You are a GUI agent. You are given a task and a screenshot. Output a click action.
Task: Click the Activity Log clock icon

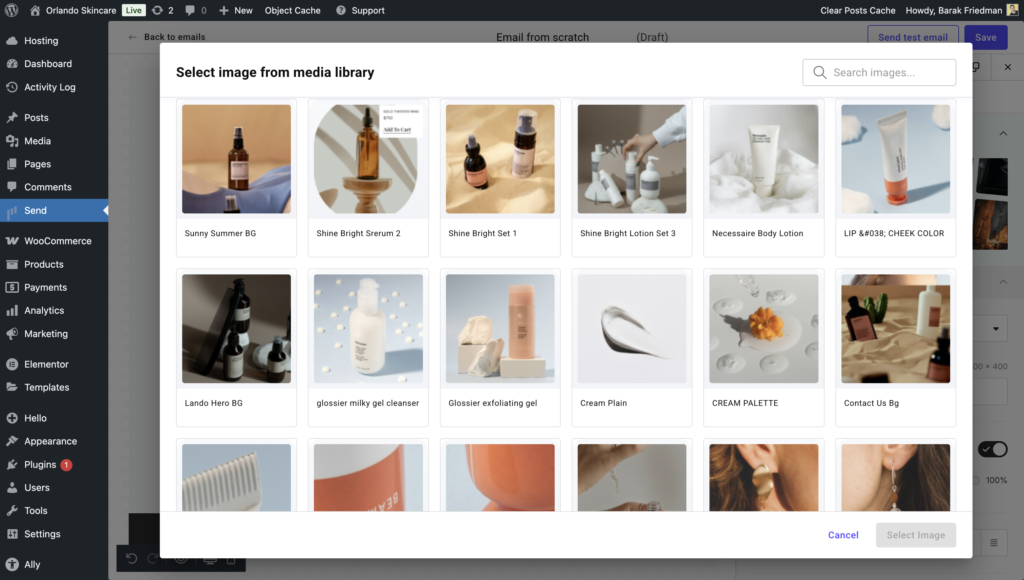pos(12,87)
